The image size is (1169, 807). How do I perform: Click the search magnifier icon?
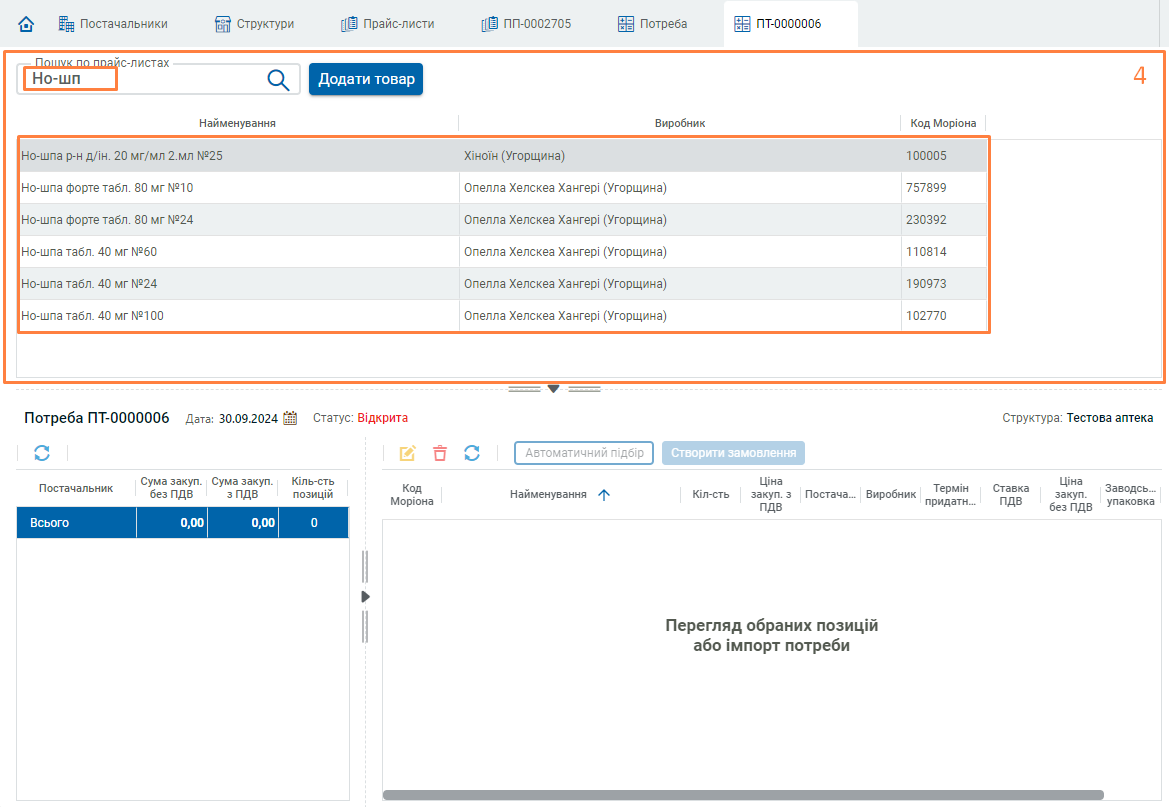coord(278,80)
